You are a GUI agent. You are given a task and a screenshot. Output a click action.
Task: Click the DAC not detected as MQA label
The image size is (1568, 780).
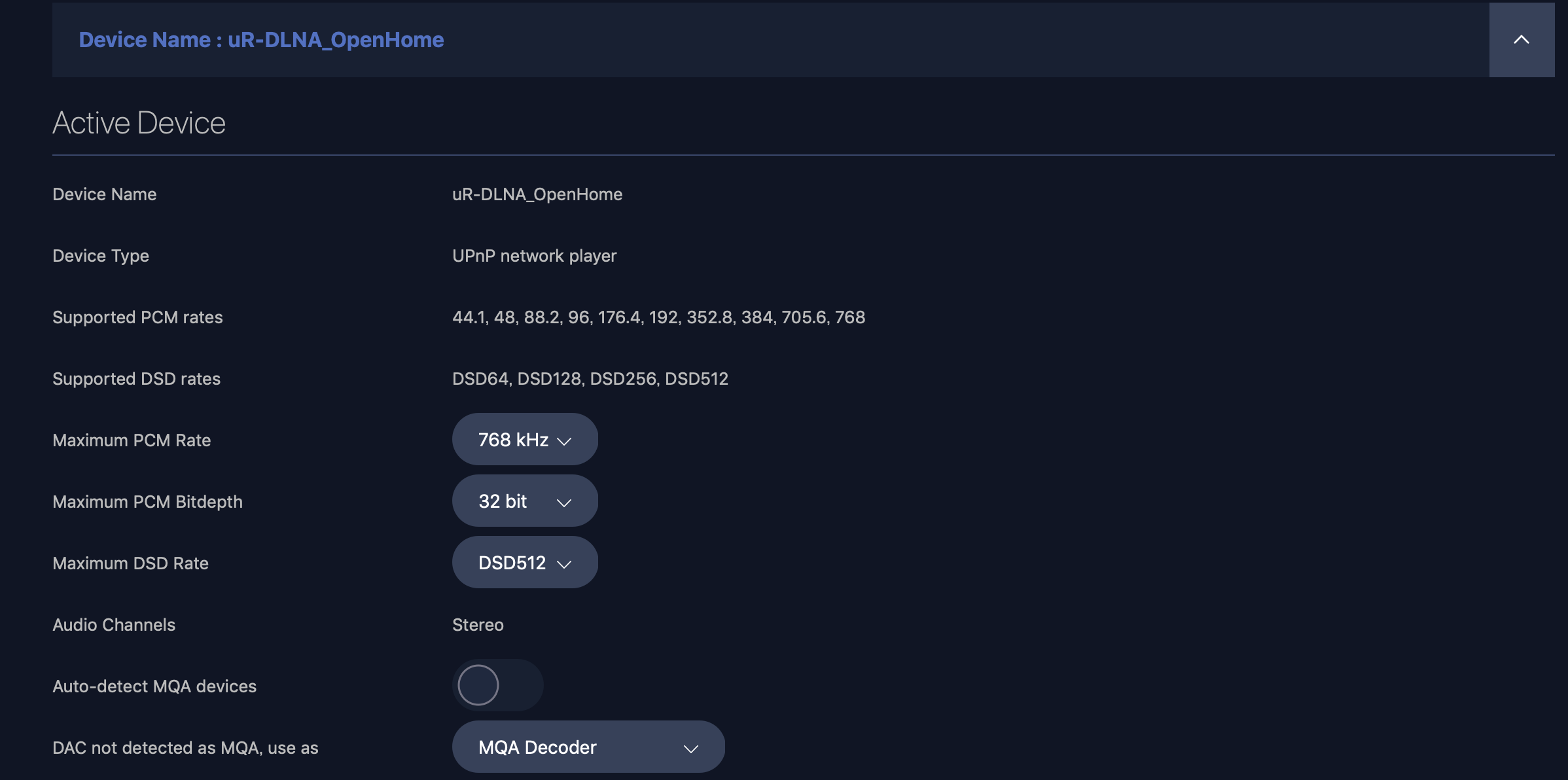[185, 748]
